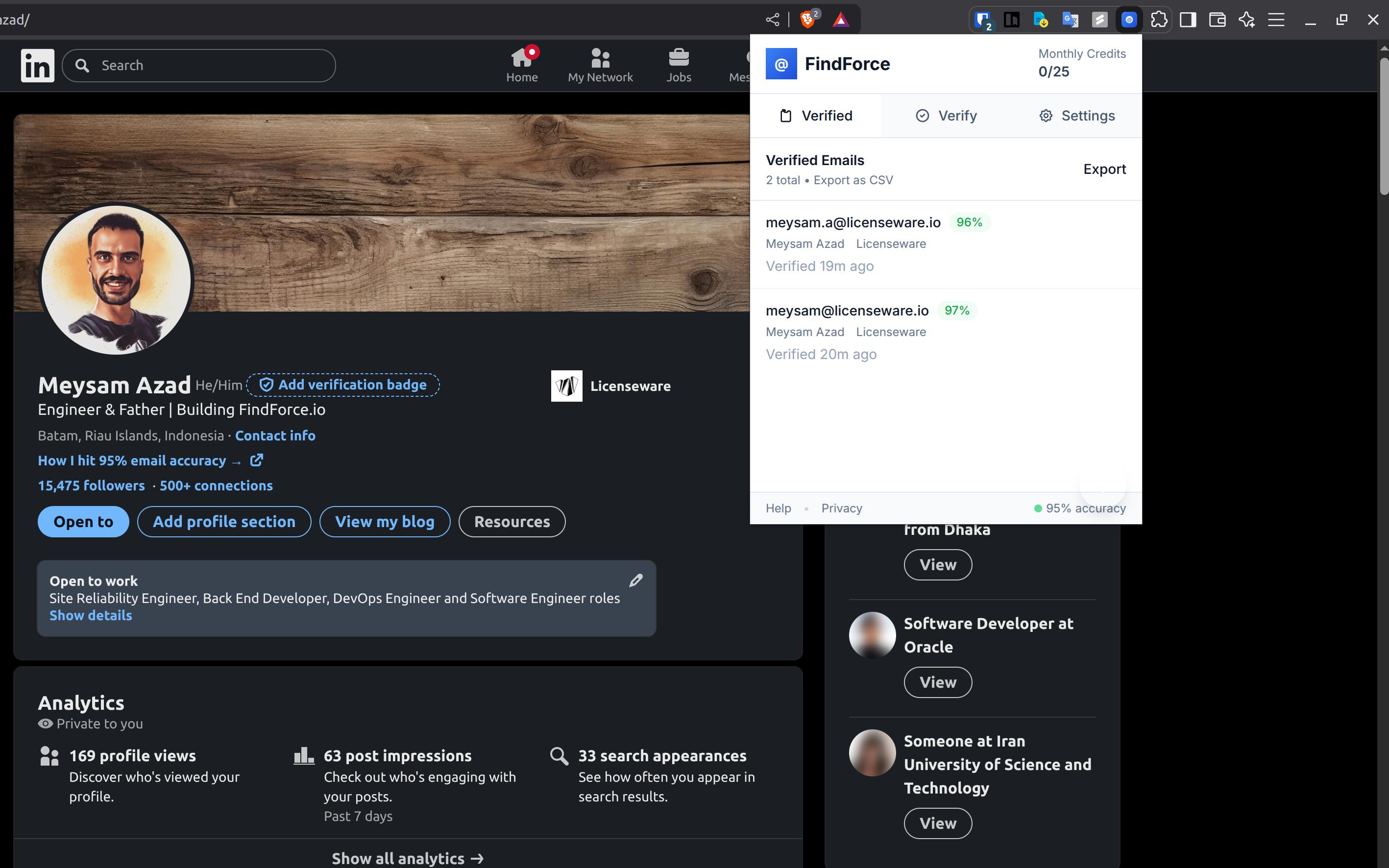Open My Network icon
1389x868 pixels.
click(x=600, y=57)
